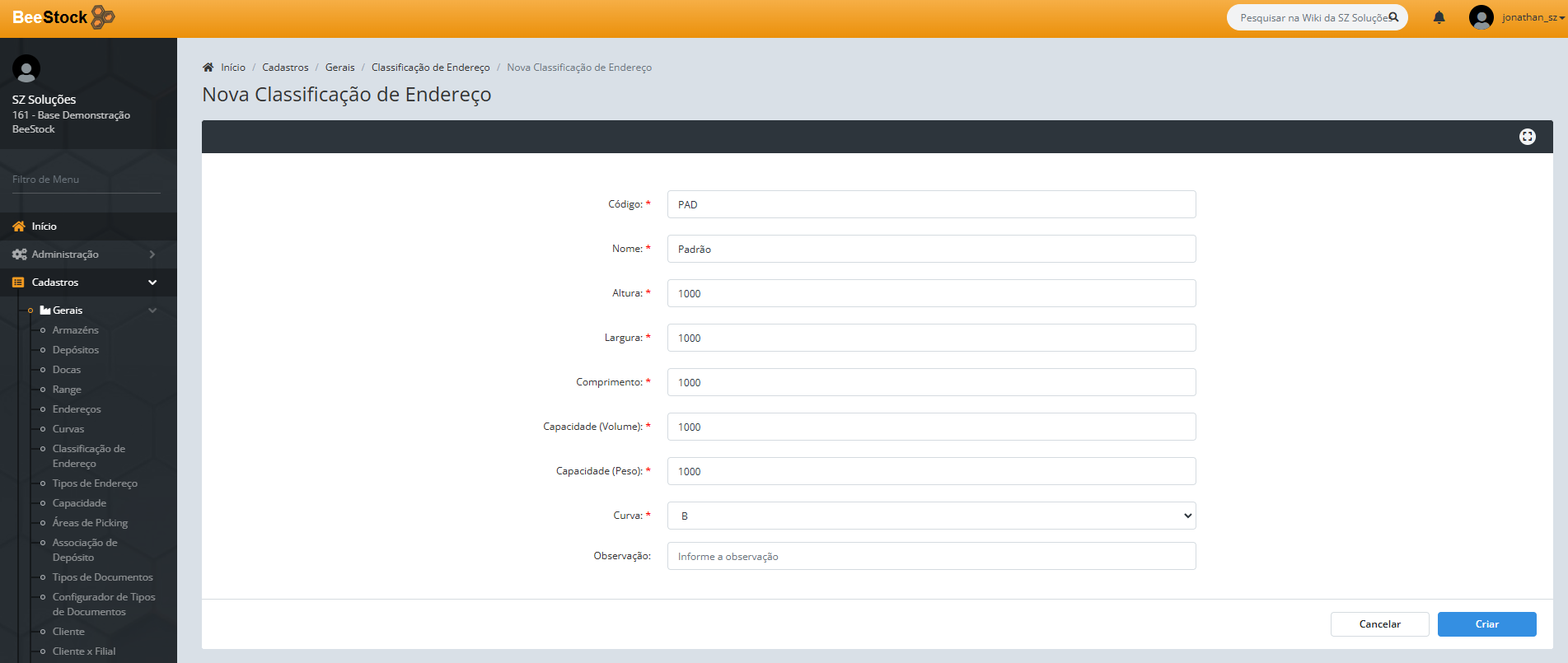Image resolution: width=1568 pixels, height=663 pixels.
Task: Open the jonathan_sz user avatar
Action: pos(1481,17)
